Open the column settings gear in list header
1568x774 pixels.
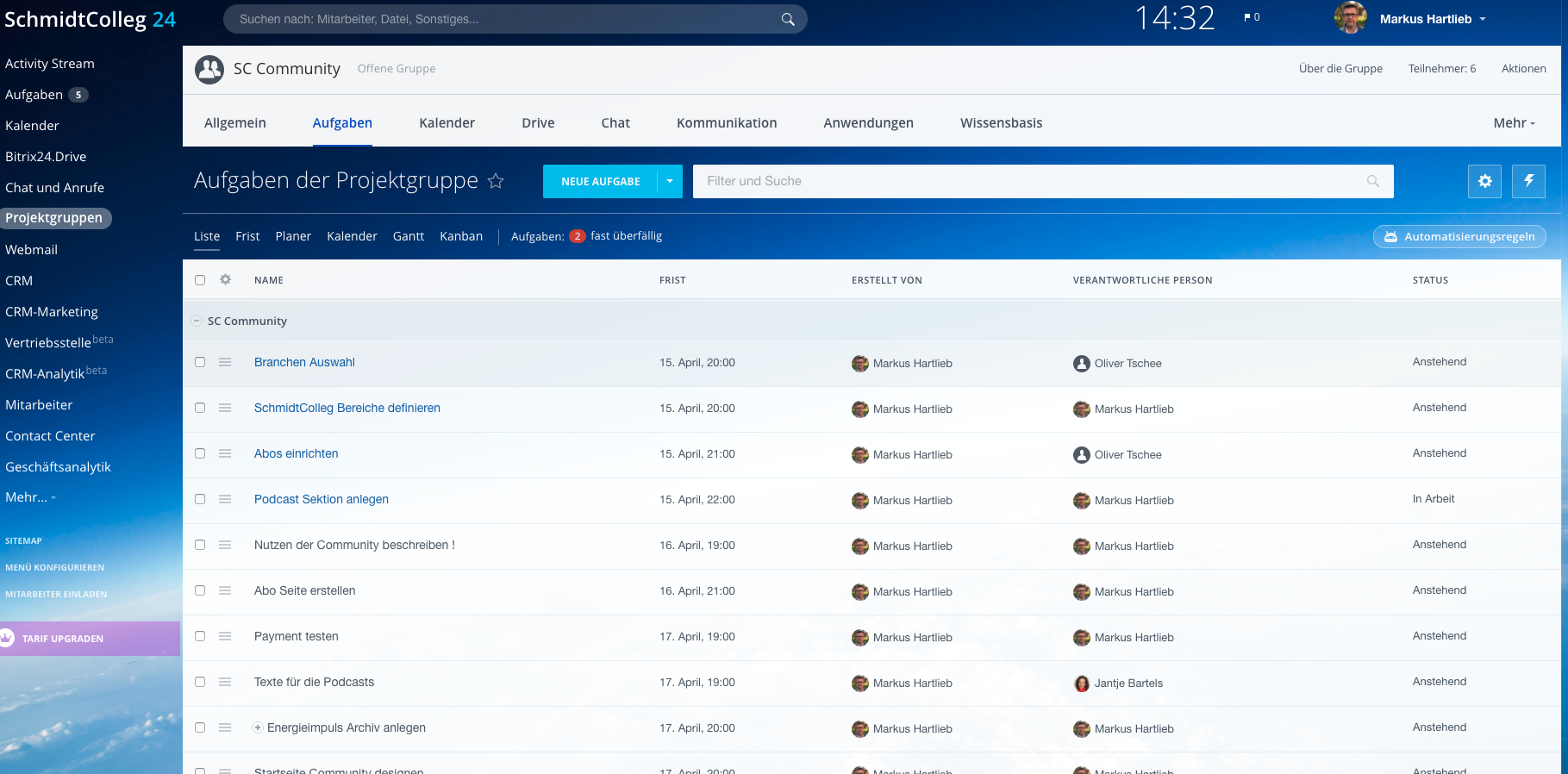226,280
